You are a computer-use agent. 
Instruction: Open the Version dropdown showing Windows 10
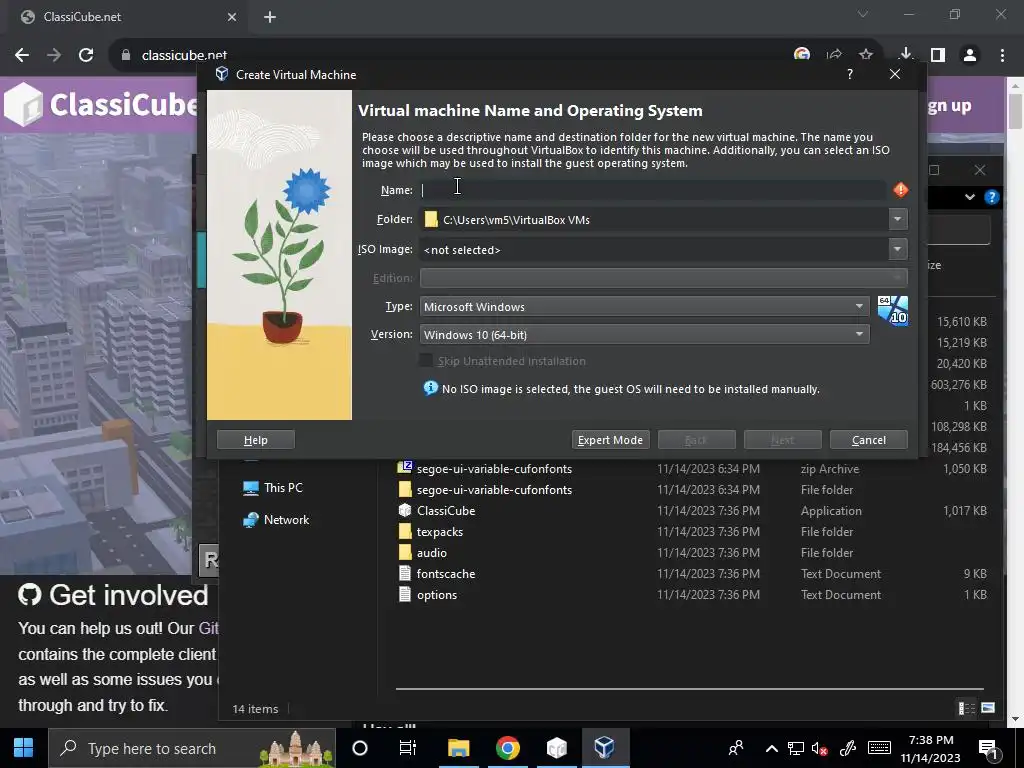[x=644, y=334]
